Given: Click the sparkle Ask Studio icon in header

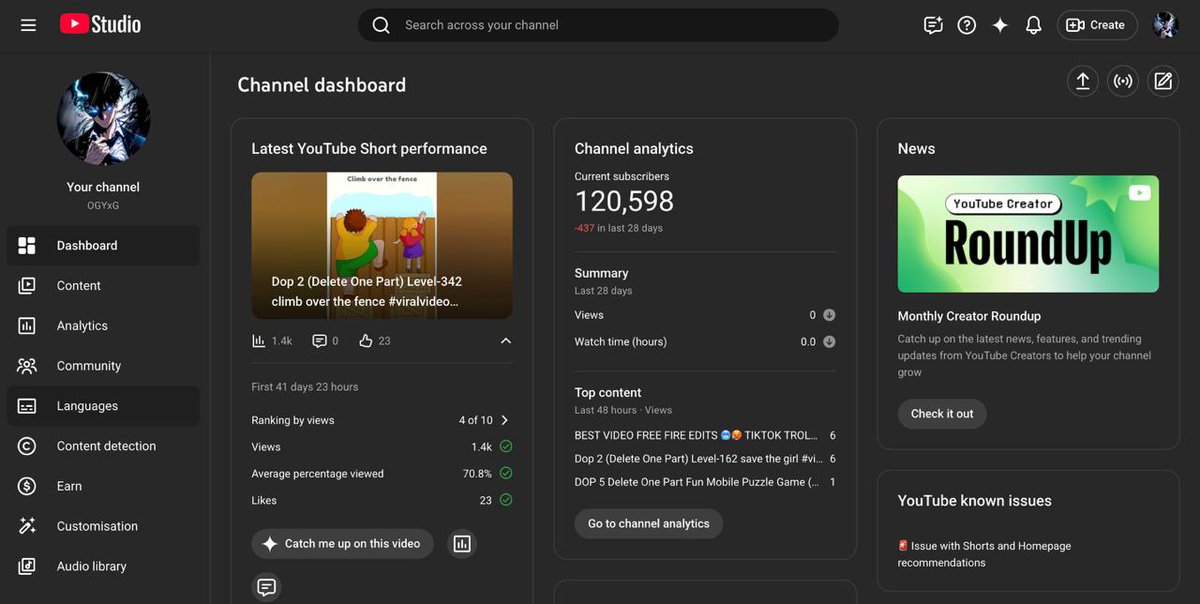Looking at the screenshot, I should coord(1000,25).
